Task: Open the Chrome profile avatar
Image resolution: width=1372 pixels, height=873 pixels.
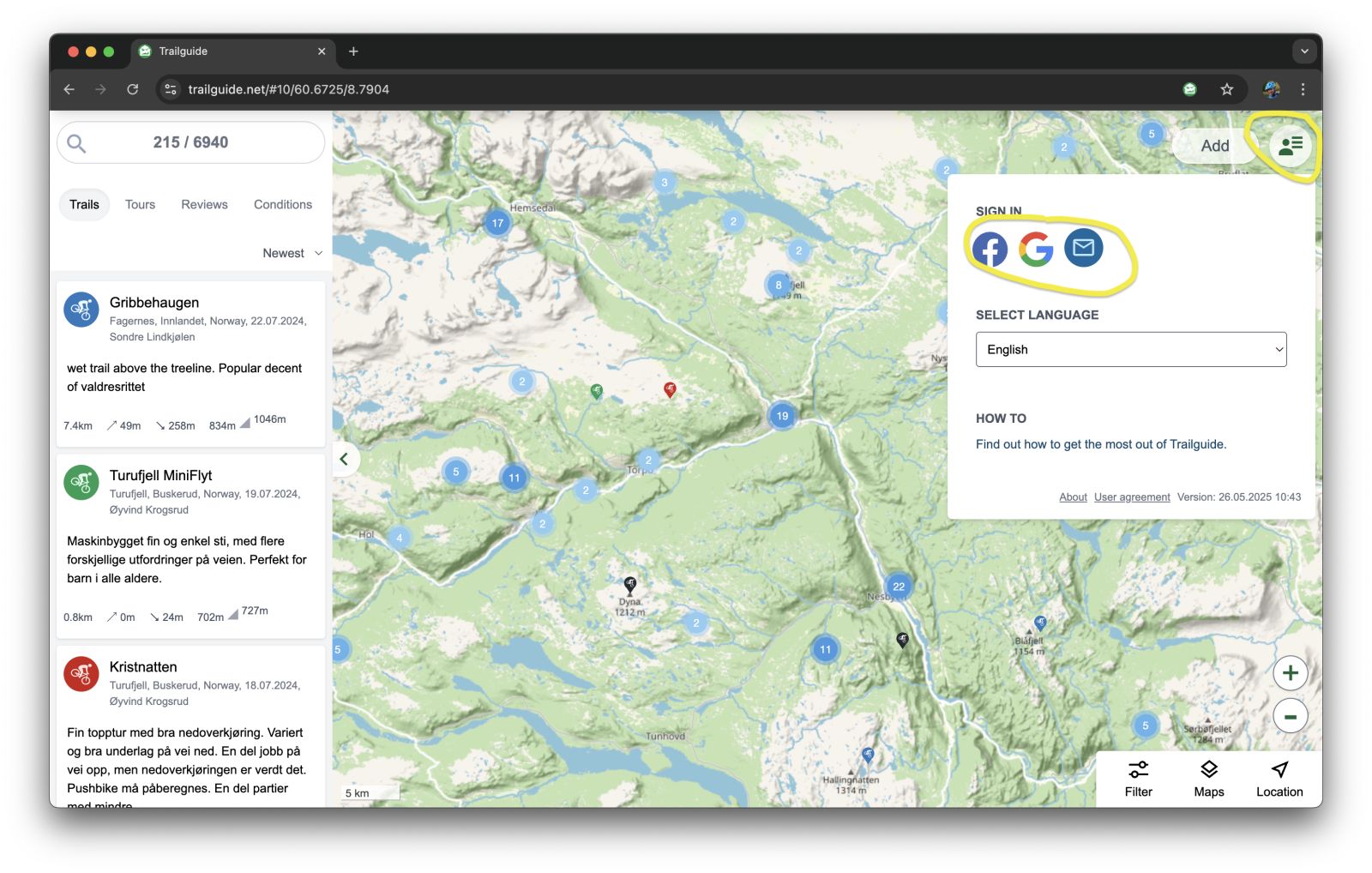Action: 1272,89
